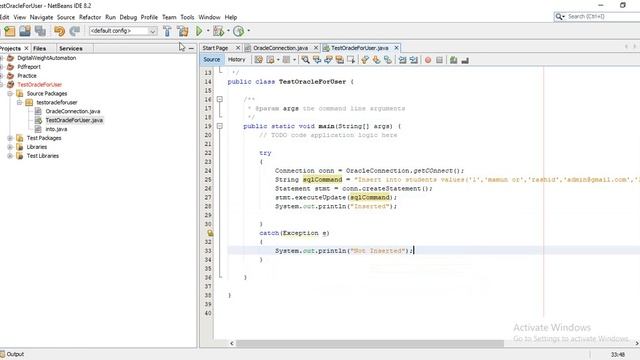The image size is (640, 360).
Task: Go to Previous Bookmark icon
Action: [365, 60]
